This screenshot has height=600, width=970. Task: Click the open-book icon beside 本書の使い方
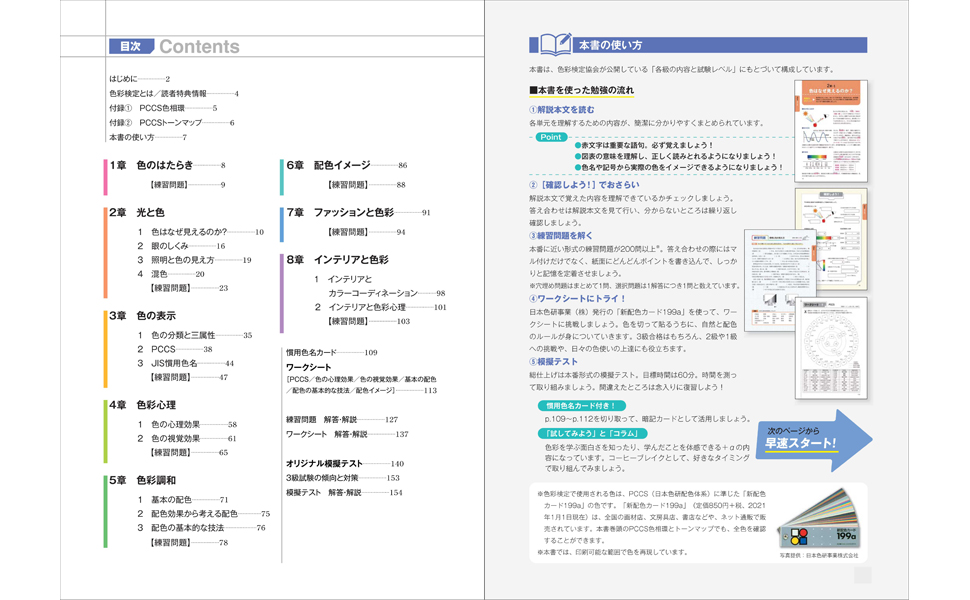[x=556, y=45]
